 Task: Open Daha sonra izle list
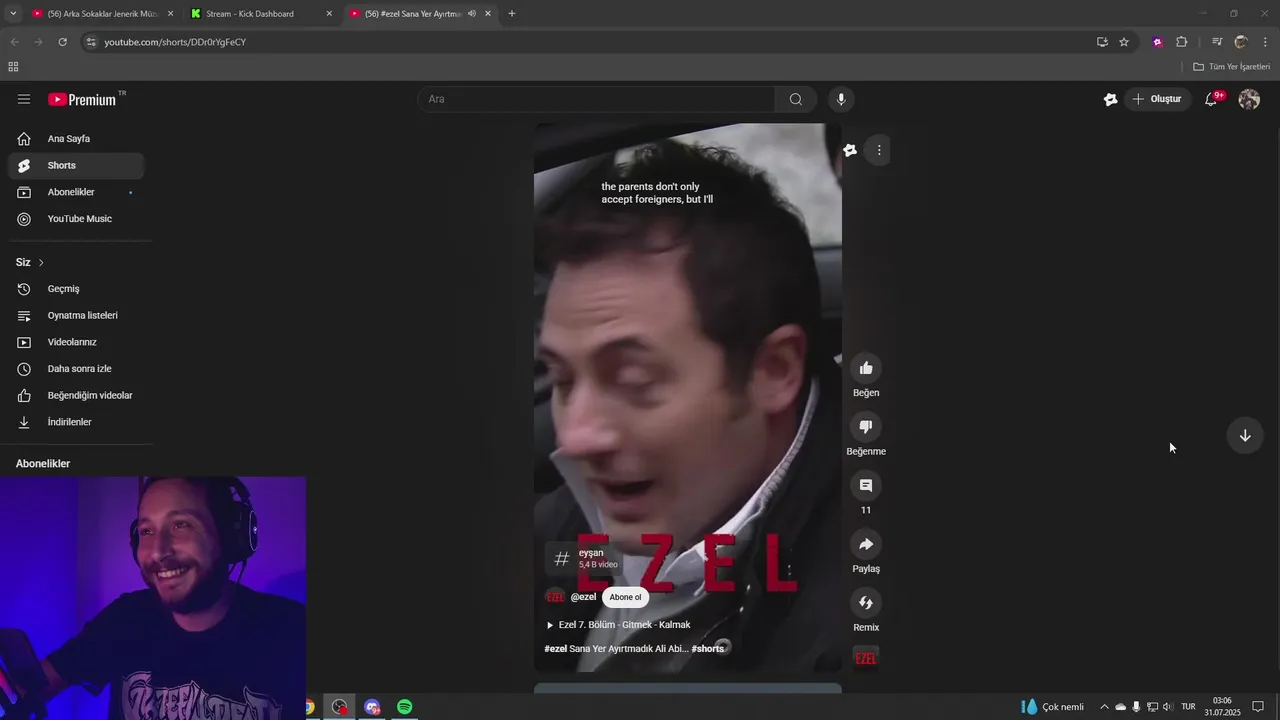point(76,369)
